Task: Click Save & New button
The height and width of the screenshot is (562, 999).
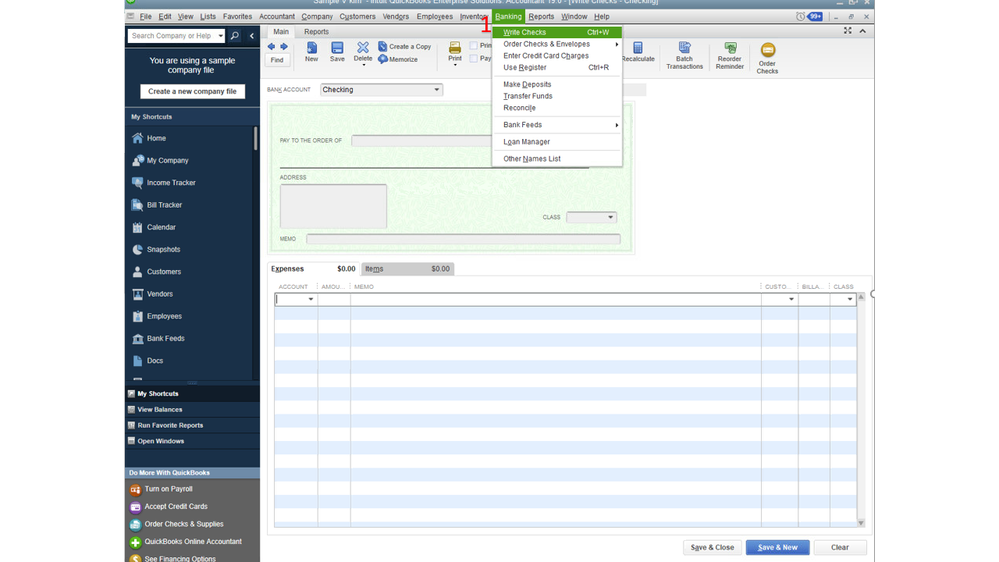Action: (x=777, y=547)
